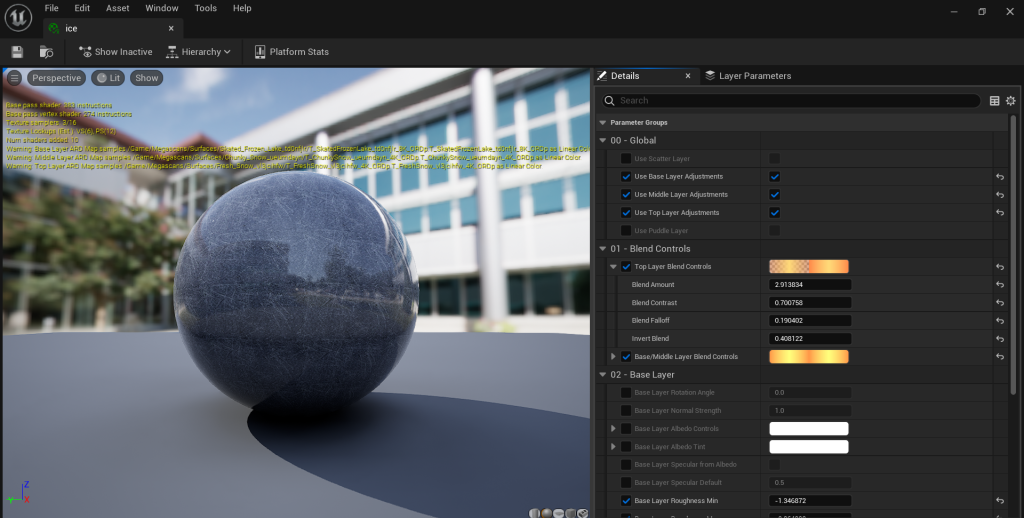Switch preview mesh to plane
1024x518 pixels.
(559, 513)
